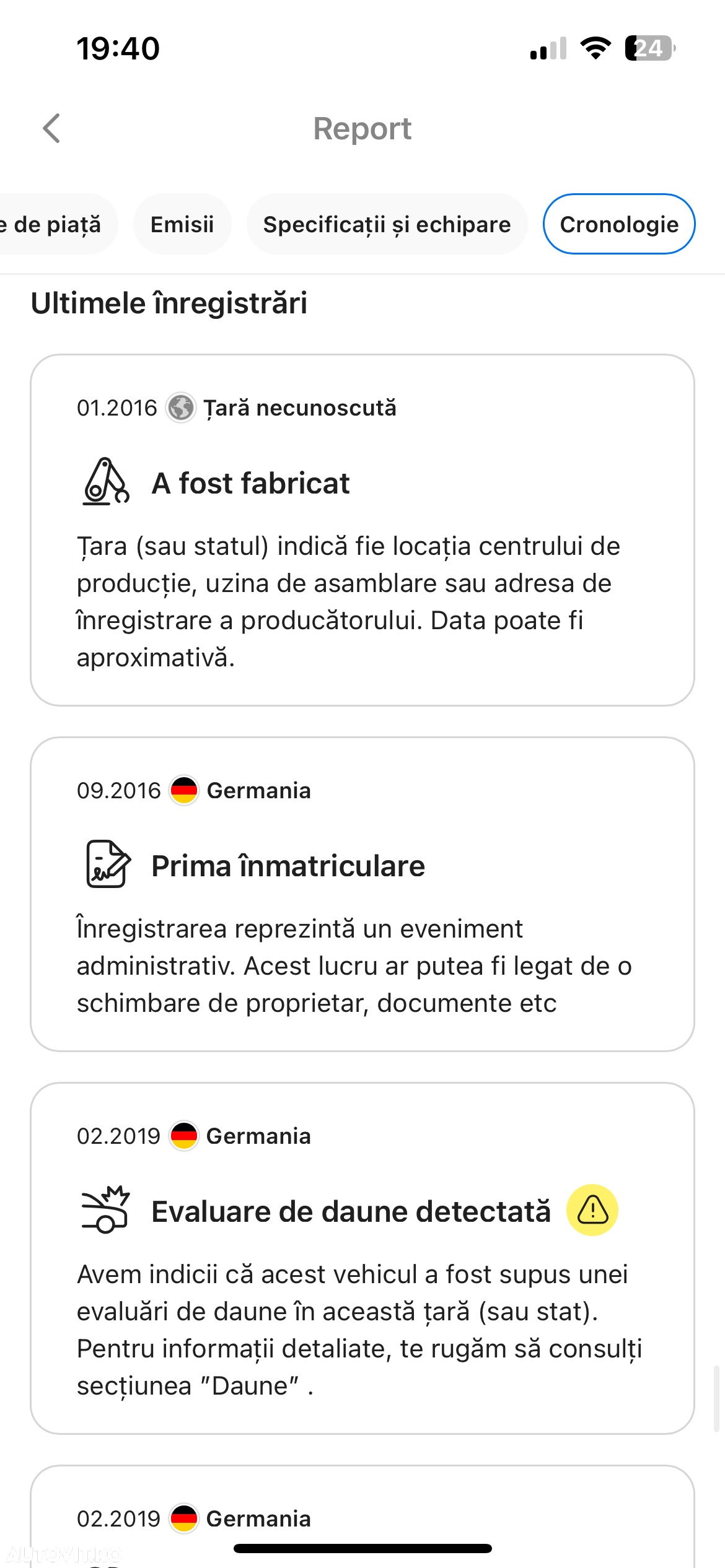
Task: Tap the German flag next to 09.2016
Action: click(184, 791)
